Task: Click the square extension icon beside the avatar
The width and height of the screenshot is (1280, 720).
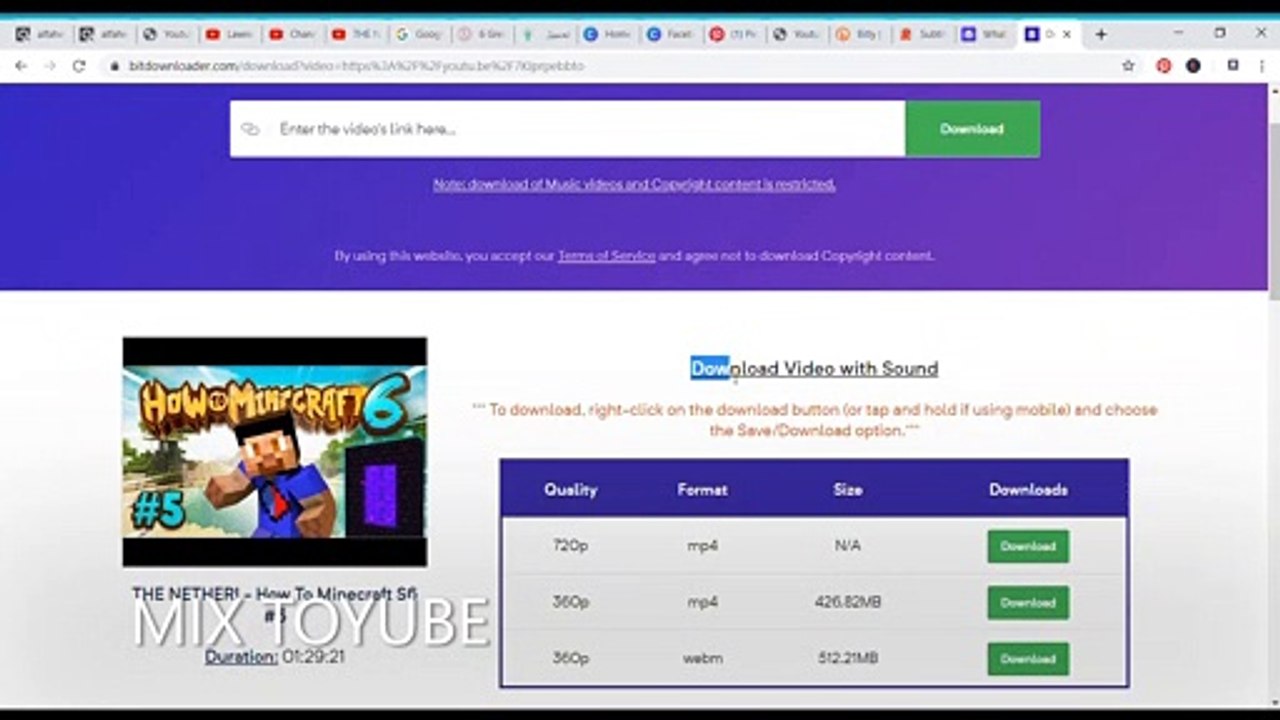Action: tap(1233, 66)
